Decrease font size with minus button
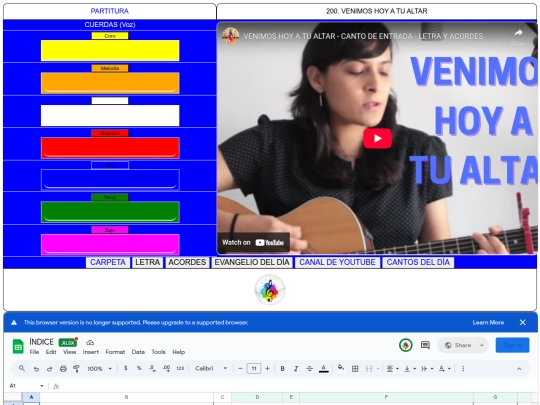The width and height of the screenshot is (540, 405). [240, 368]
